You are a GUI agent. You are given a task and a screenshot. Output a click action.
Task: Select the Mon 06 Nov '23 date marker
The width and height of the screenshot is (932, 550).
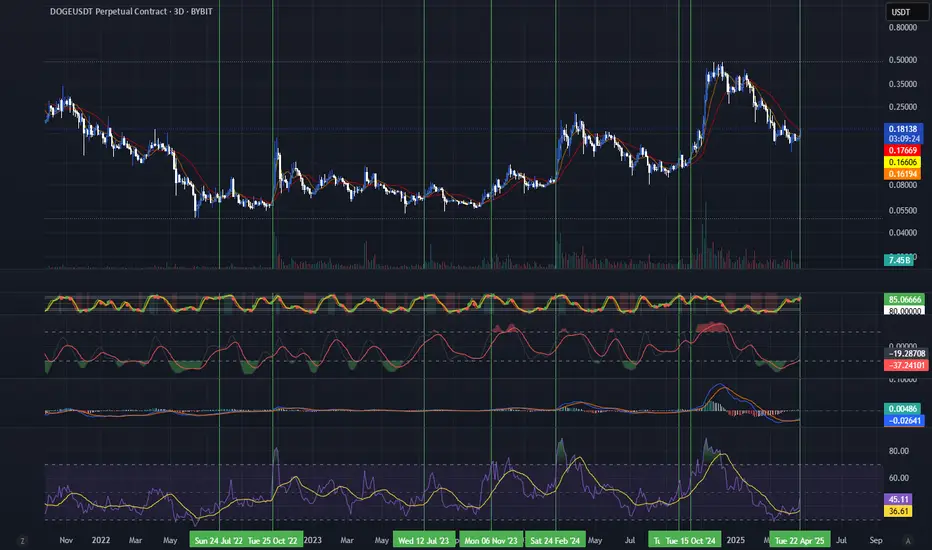coord(491,540)
